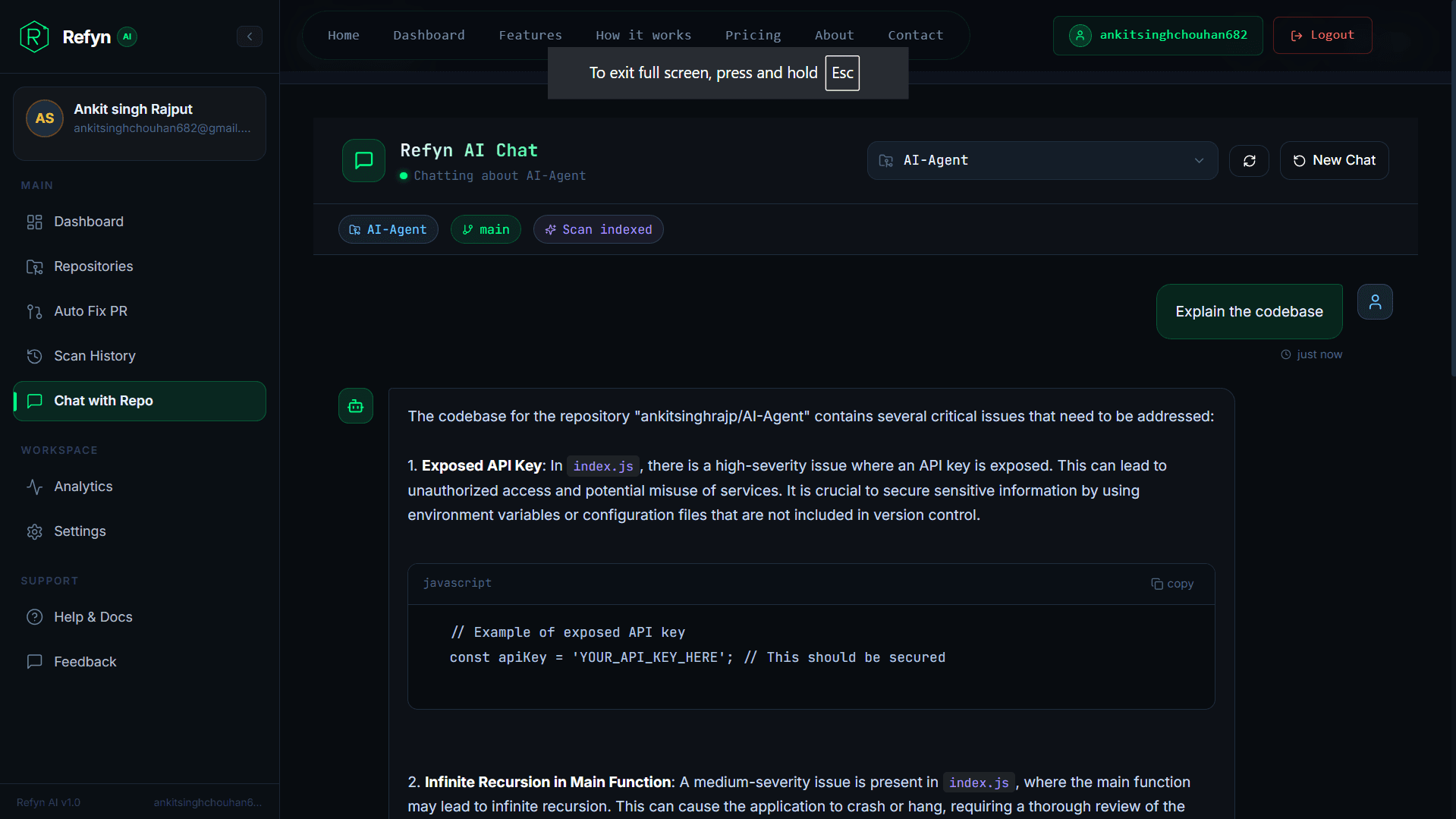The height and width of the screenshot is (819, 1456).
Task: Click the green bot avatar icon
Action: pyautogui.click(x=355, y=406)
